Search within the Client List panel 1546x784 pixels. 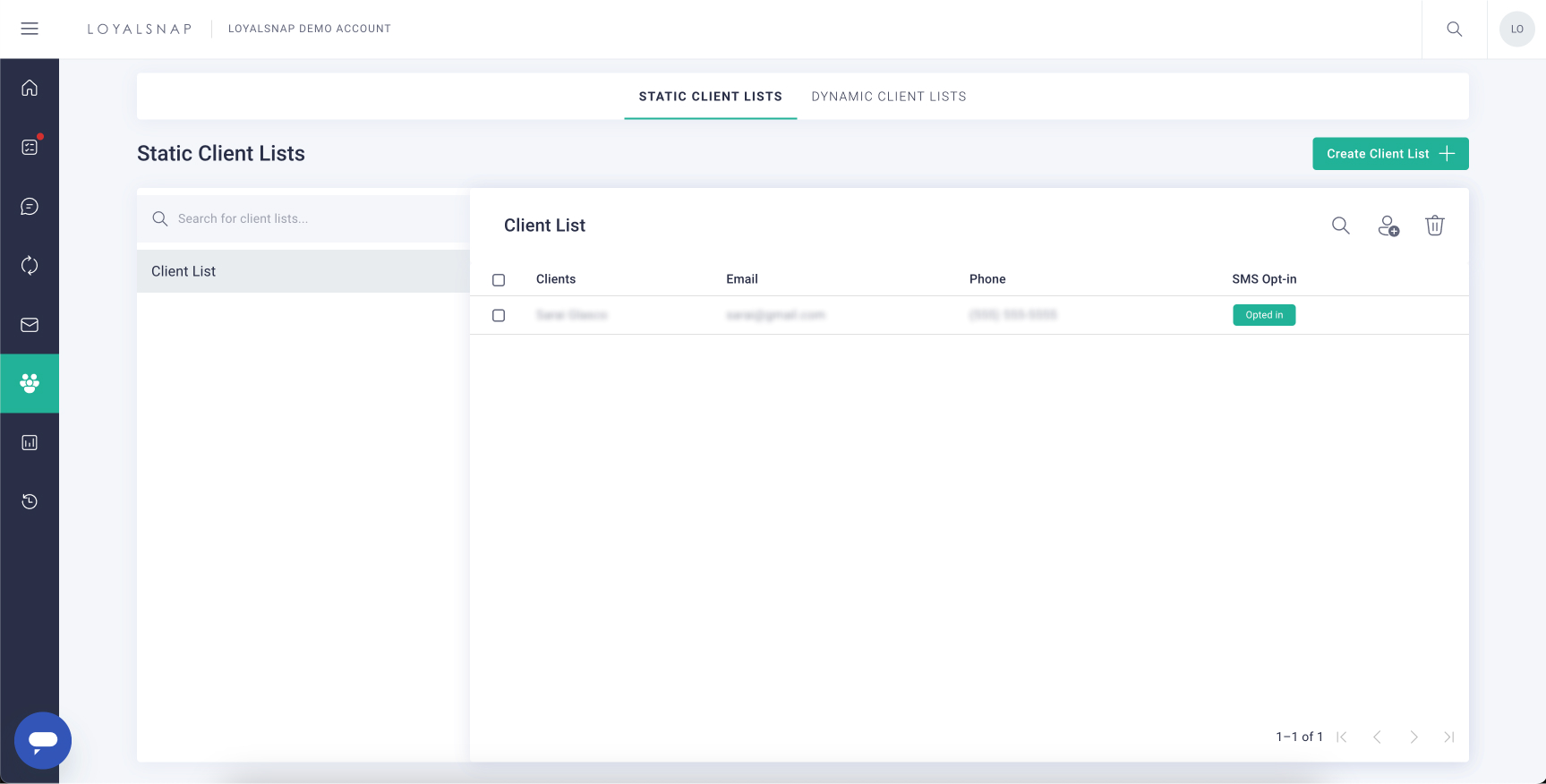click(x=1340, y=226)
